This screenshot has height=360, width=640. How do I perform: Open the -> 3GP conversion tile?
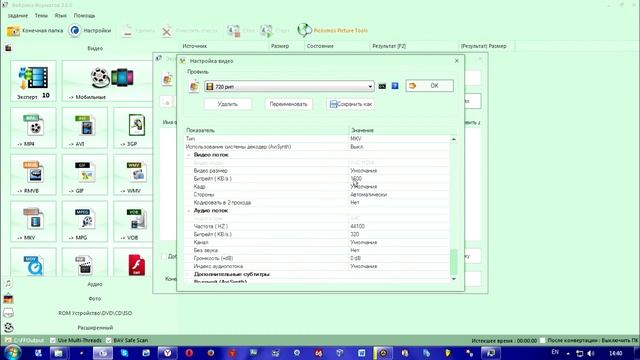(x=133, y=128)
